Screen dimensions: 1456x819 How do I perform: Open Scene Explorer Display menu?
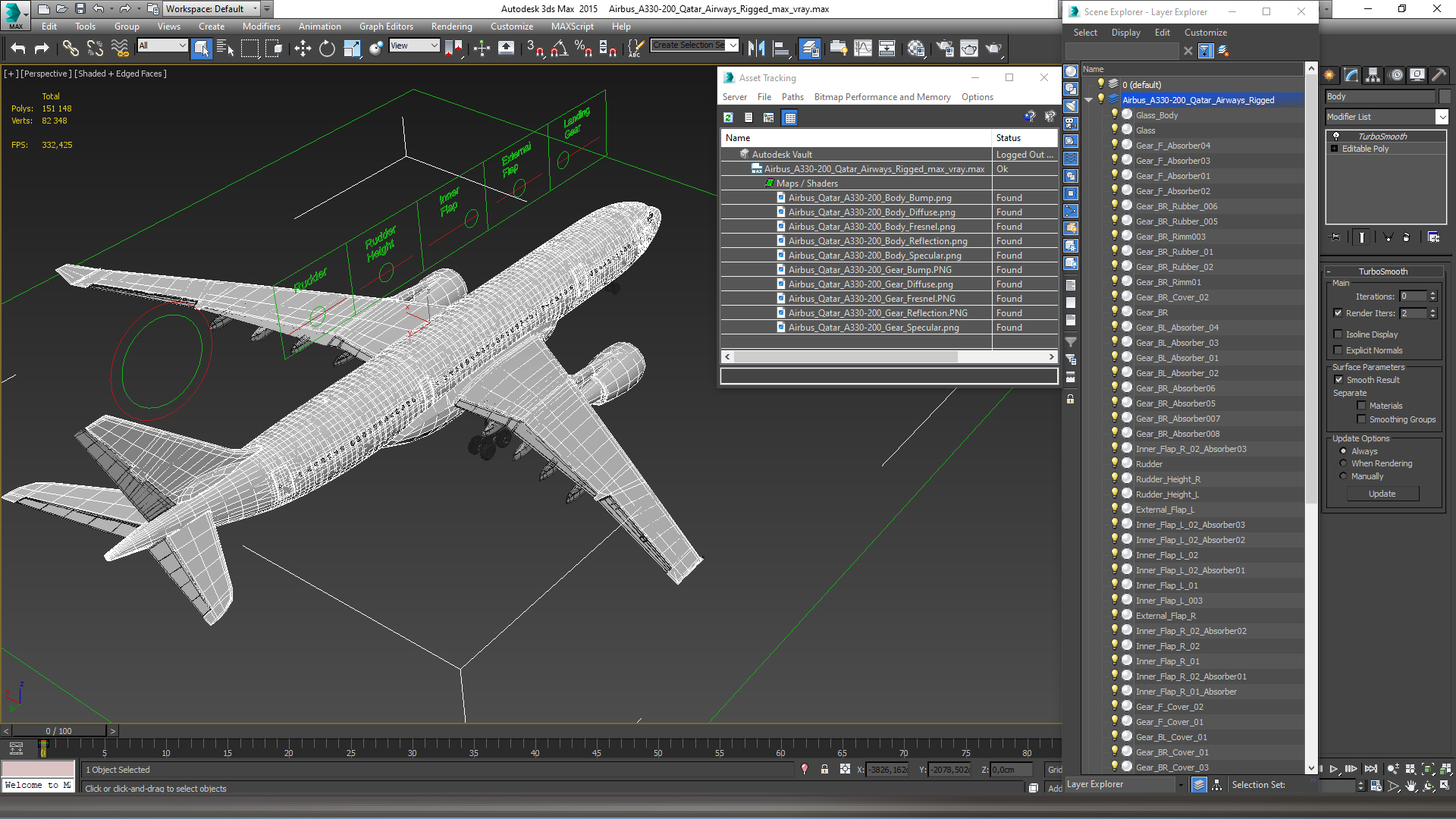tap(1125, 33)
